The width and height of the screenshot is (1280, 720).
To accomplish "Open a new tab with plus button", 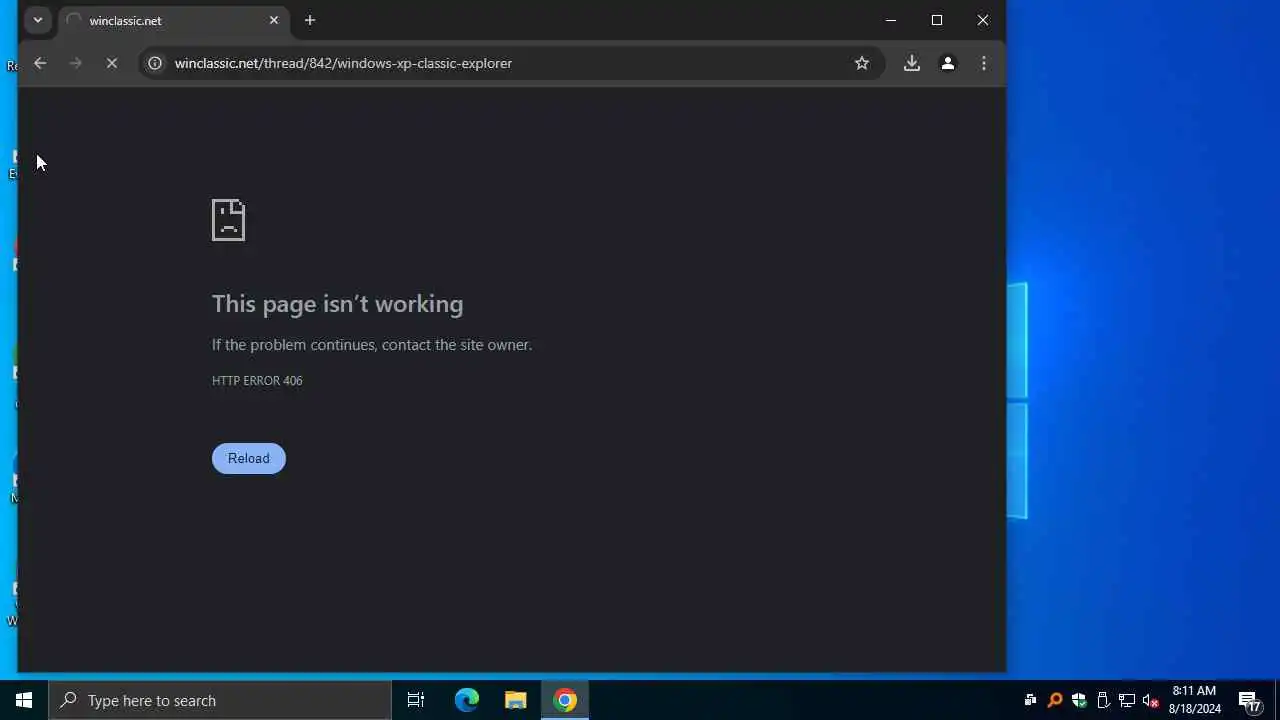I will pyautogui.click(x=310, y=20).
